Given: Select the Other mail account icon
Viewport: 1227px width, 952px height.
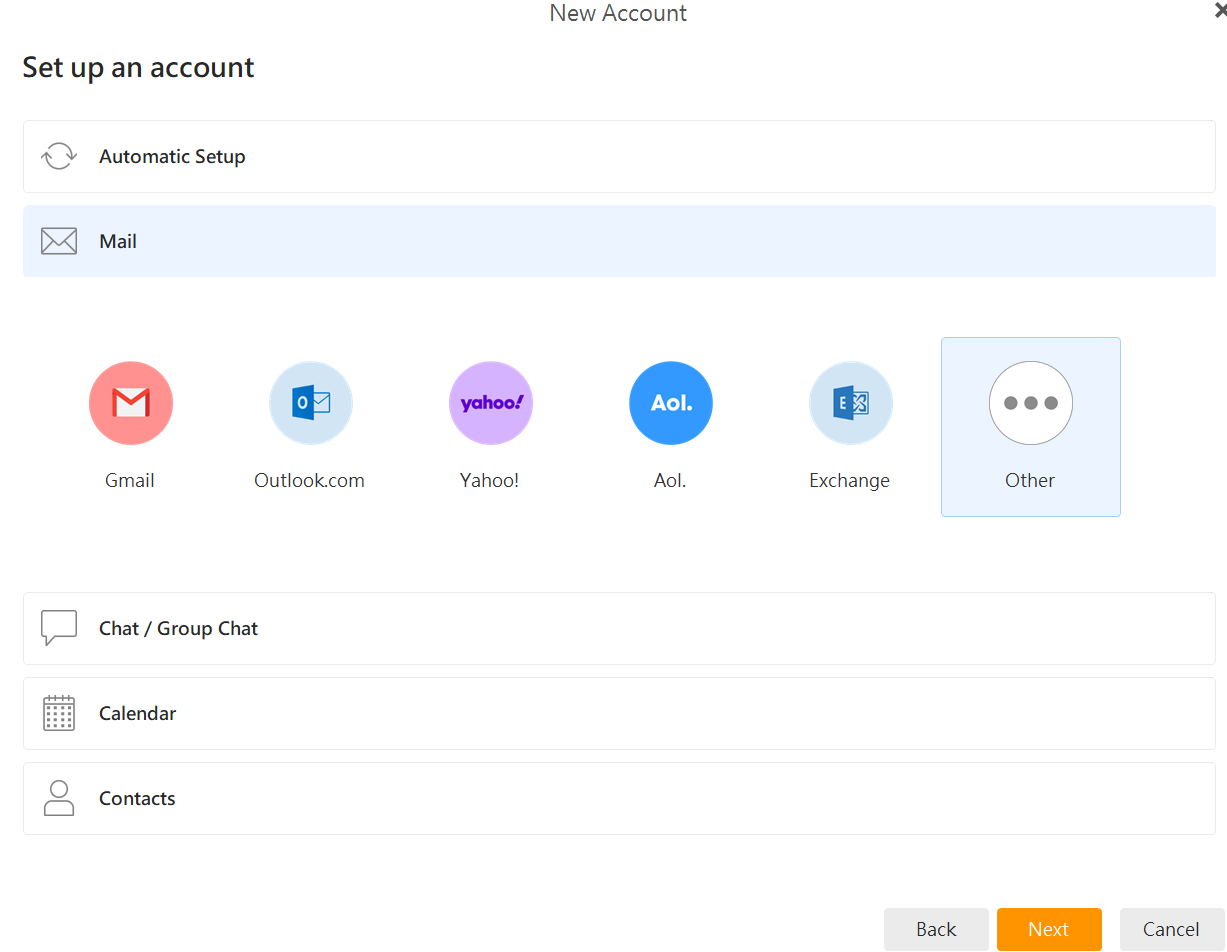Looking at the screenshot, I should pos(1031,403).
